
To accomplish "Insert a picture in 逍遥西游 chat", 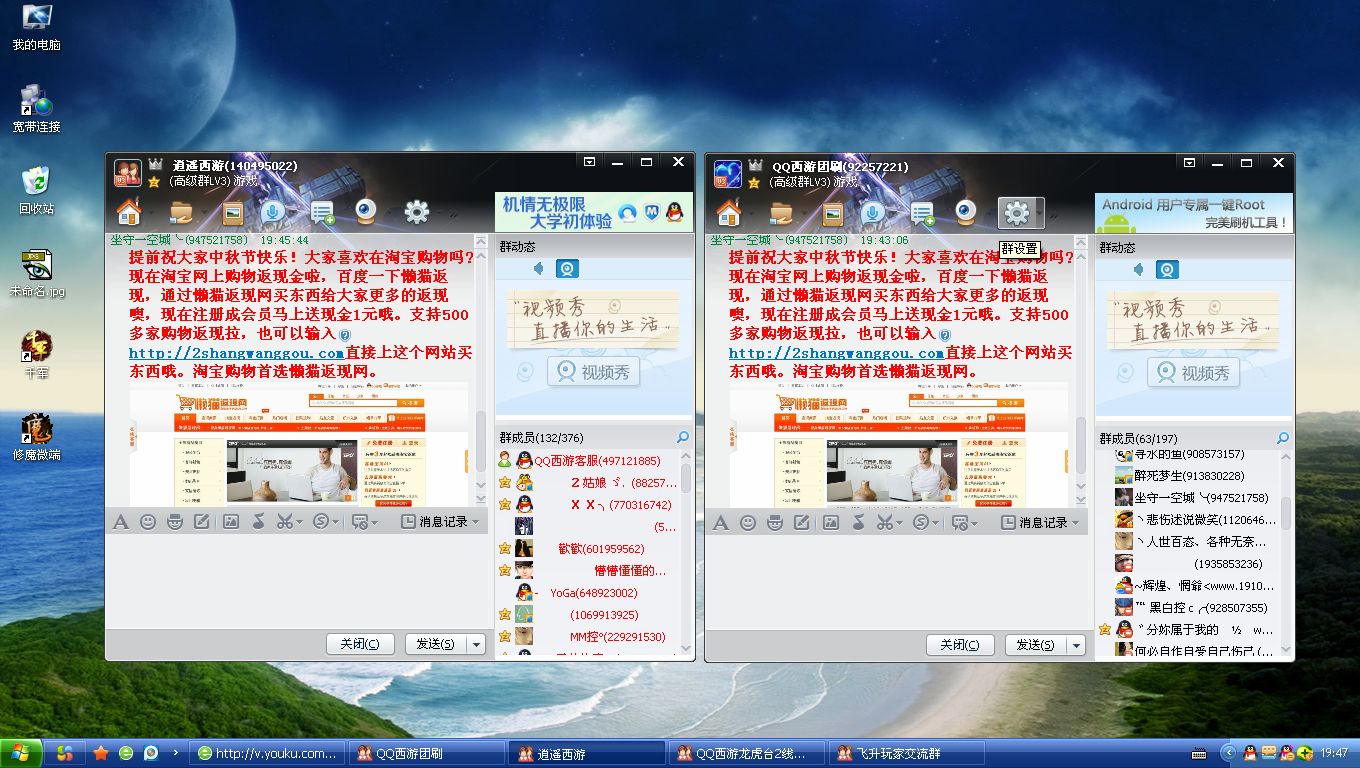I will 231,522.
